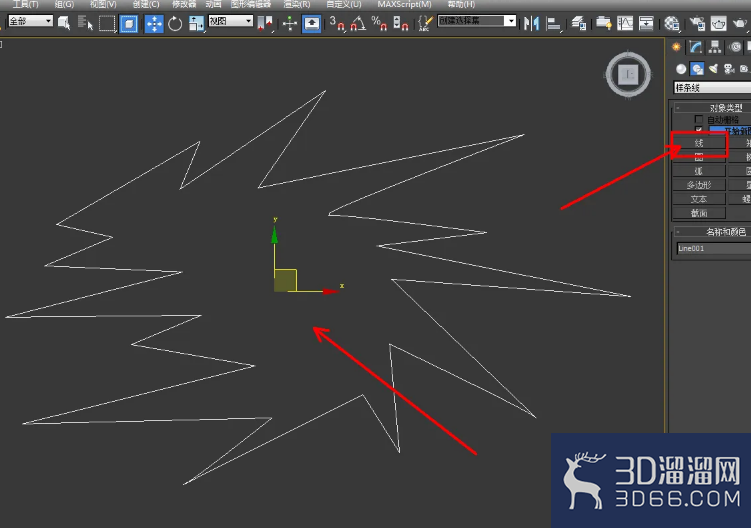Viewport: 751px width, 528px height.
Task: Open Rendered Frame Window
Action: pos(718,23)
